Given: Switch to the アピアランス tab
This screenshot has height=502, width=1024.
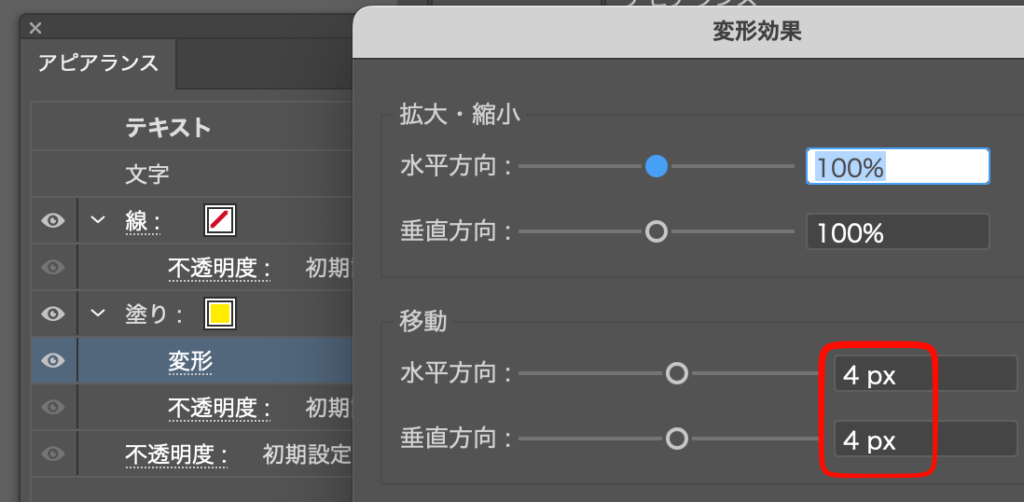Looking at the screenshot, I should click(x=98, y=64).
